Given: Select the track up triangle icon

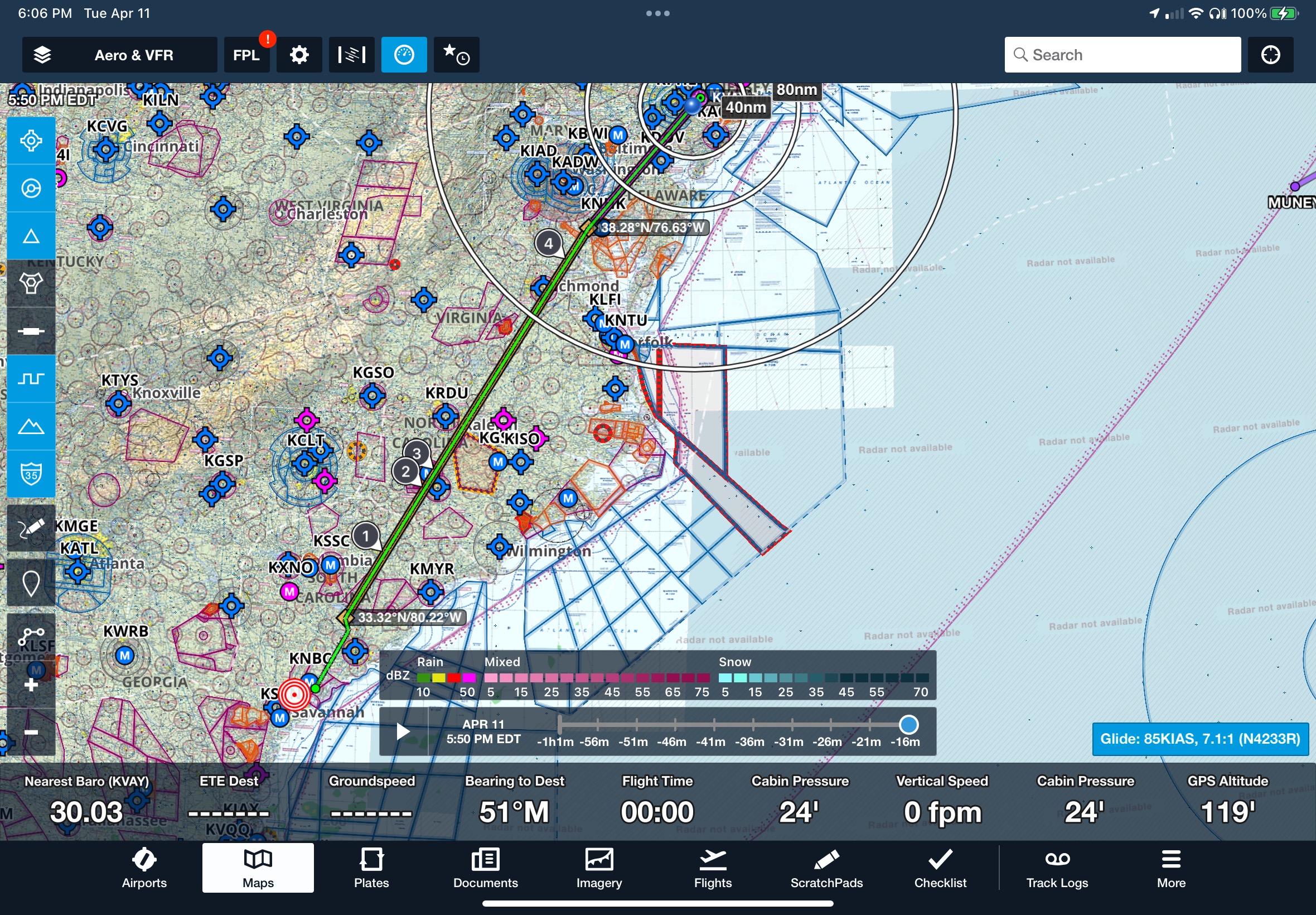Looking at the screenshot, I should [31, 235].
